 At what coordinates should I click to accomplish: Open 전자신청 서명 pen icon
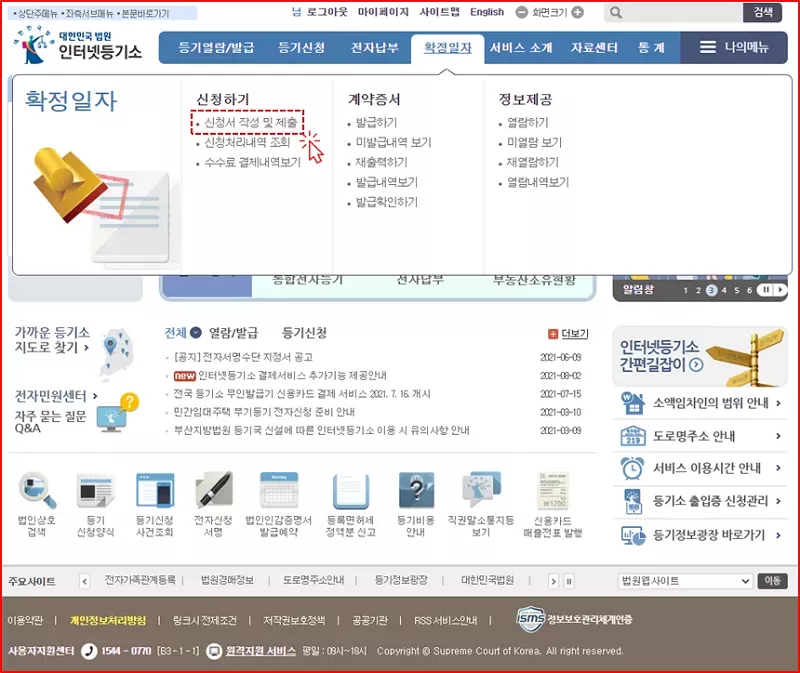(213, 490)
